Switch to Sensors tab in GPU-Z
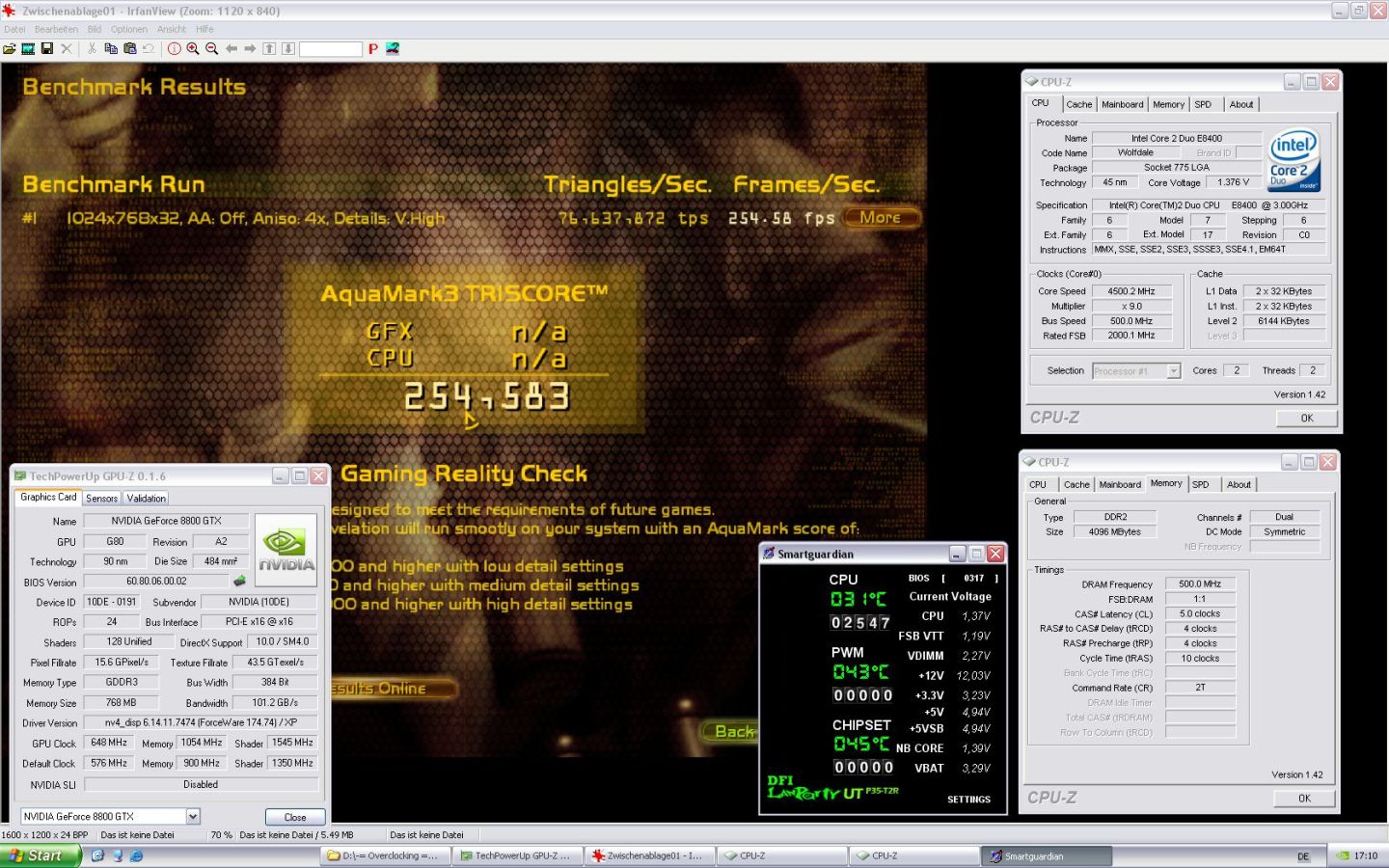 (101, 499)
